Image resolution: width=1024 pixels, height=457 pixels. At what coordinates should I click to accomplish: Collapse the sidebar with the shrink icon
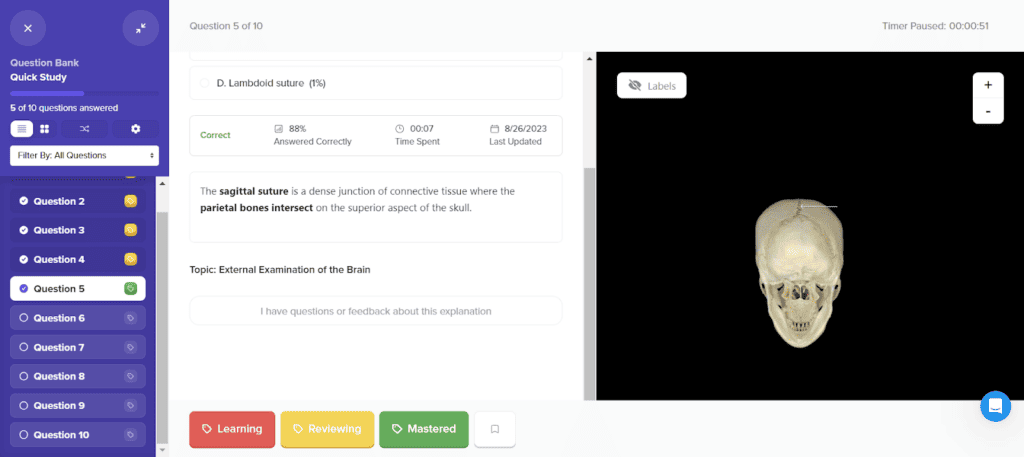(140, 28)
